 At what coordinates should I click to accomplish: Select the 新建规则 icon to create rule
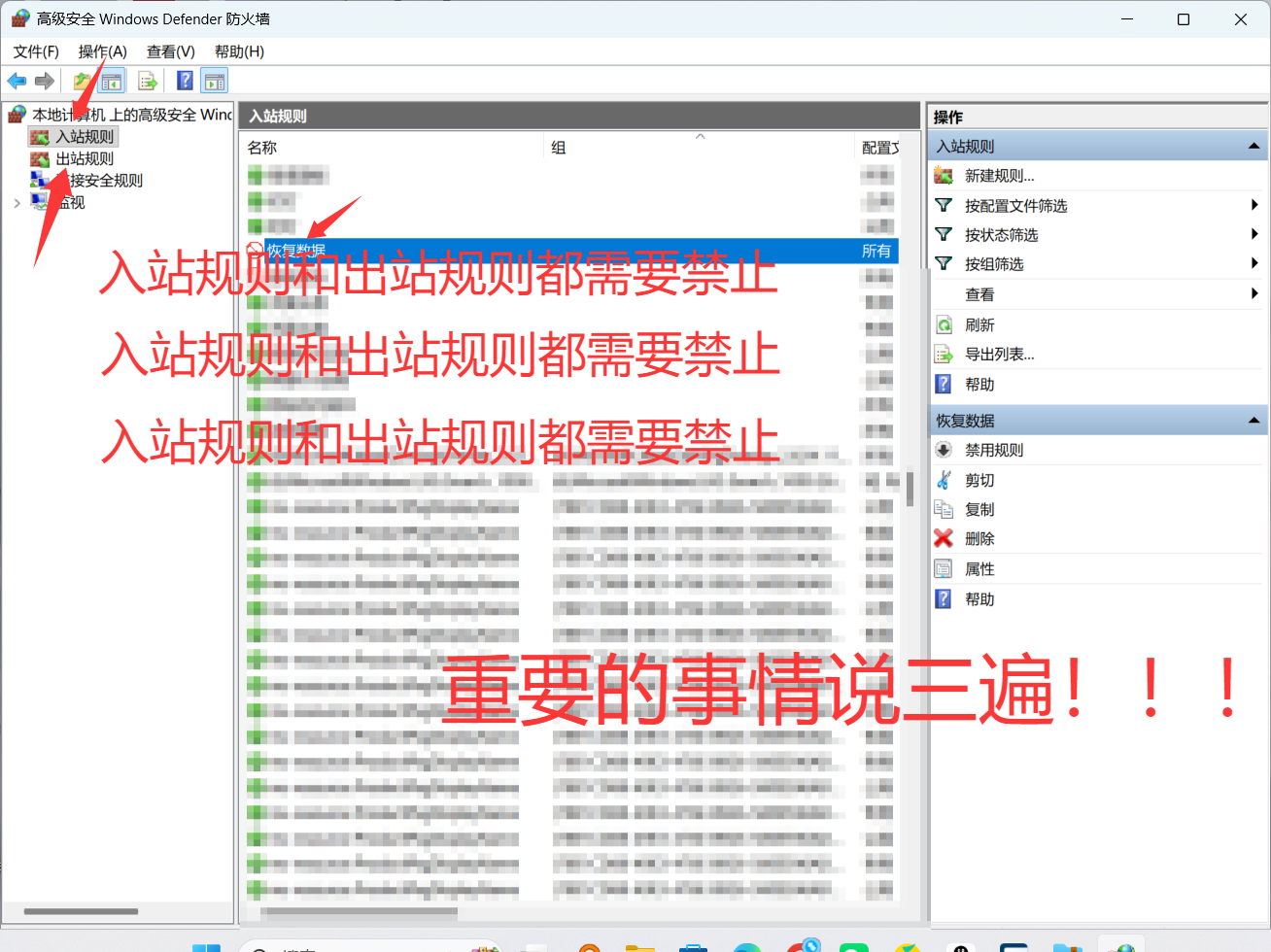tap(943, 175)
